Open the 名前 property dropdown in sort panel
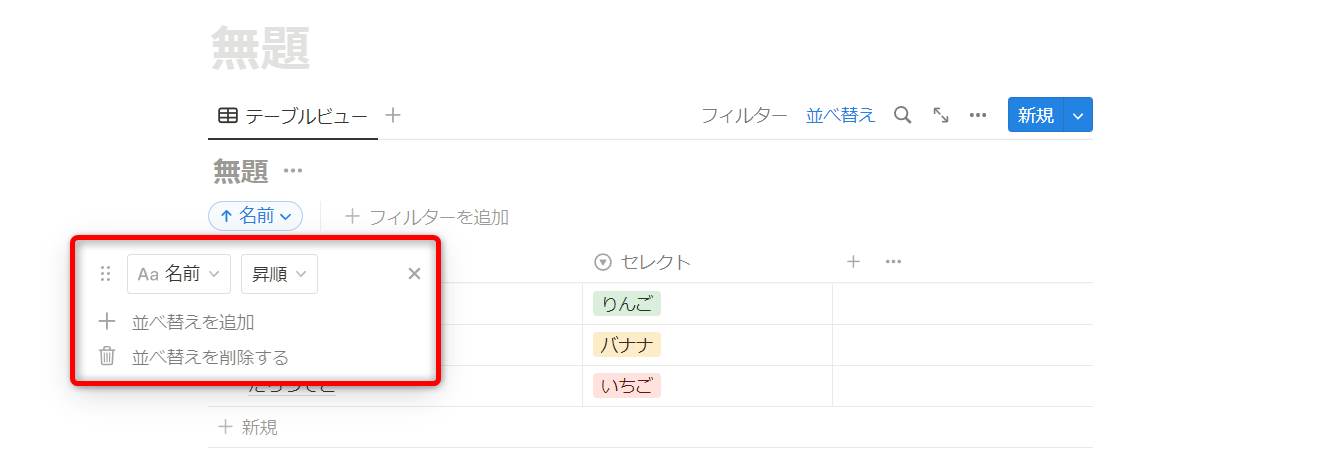 pos(179,274)
